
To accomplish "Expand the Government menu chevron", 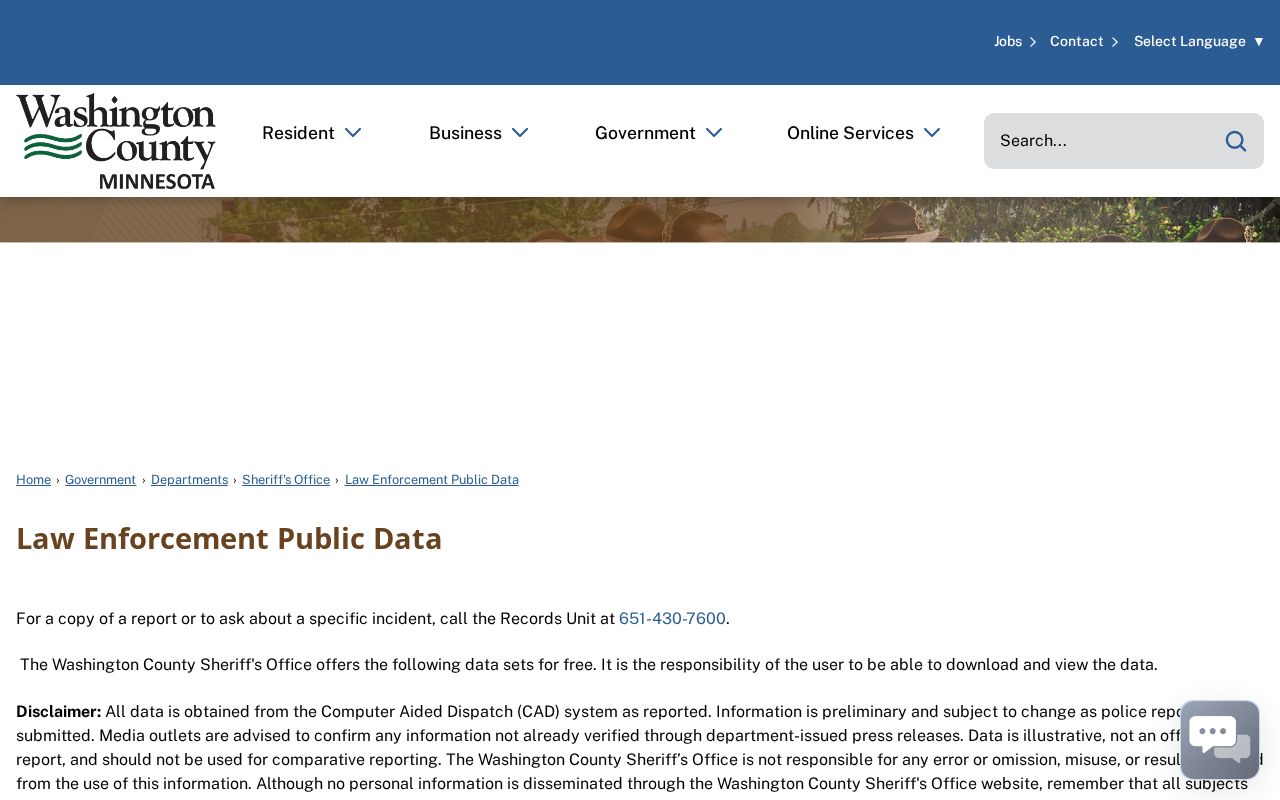I will (714, 133).
